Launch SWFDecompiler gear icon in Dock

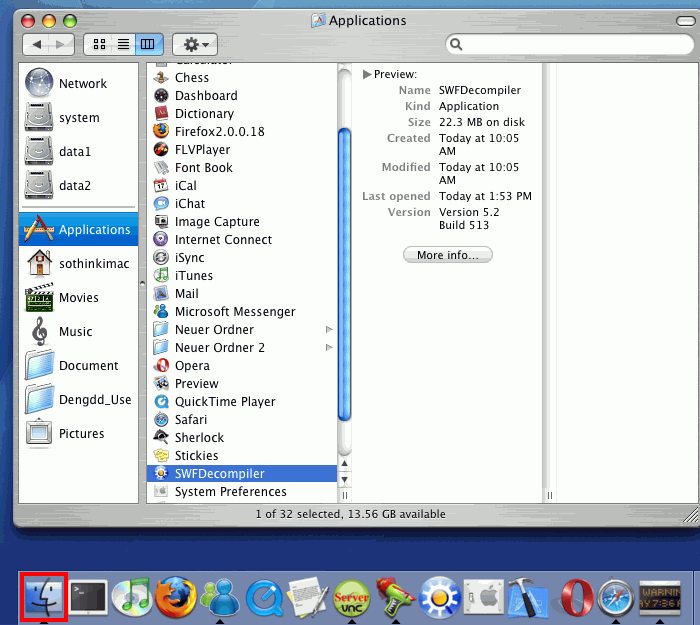(440, 597)
